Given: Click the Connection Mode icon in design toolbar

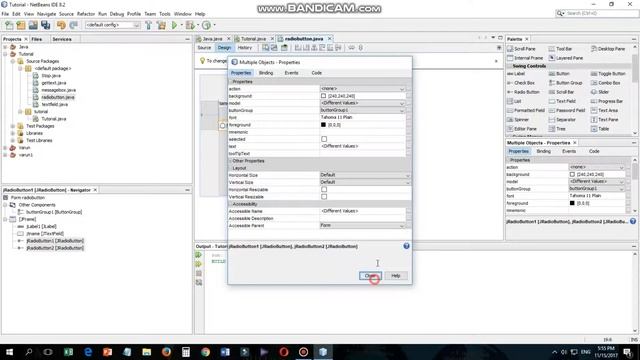Looking at the screenshot, I should click(274, 48).
